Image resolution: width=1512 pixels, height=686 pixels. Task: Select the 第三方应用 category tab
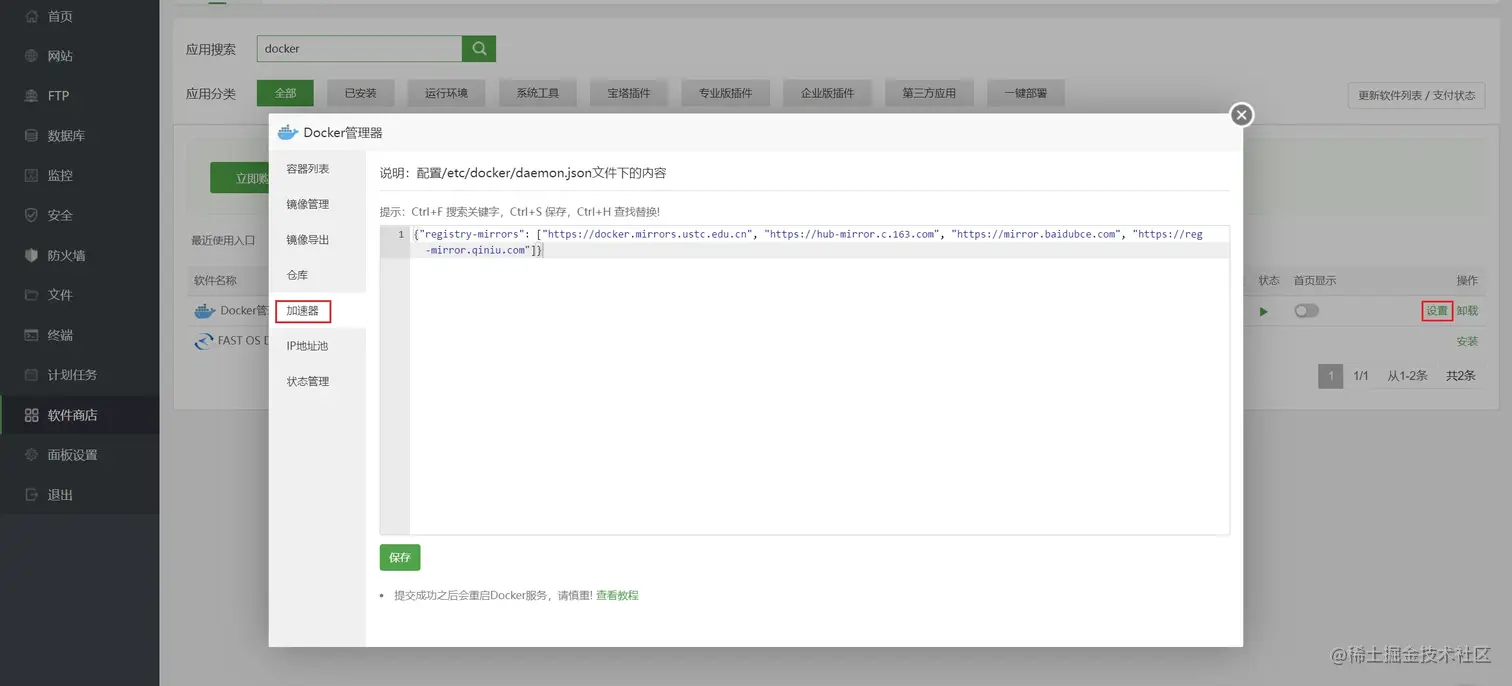pyautogui.click(x=929, y=93)
